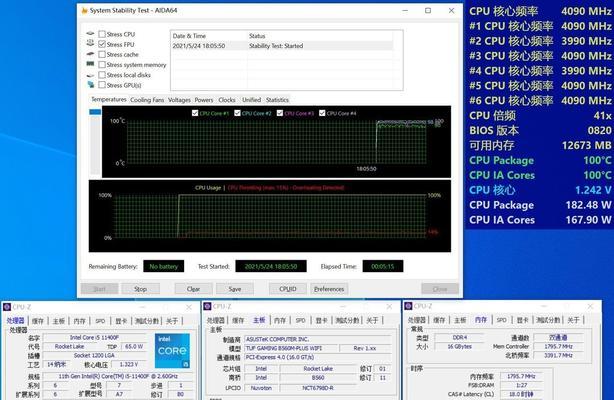Viewport: 614px width, 400px height.
Task: Switch to the Unified tab
Action: (x=251, y=100)
